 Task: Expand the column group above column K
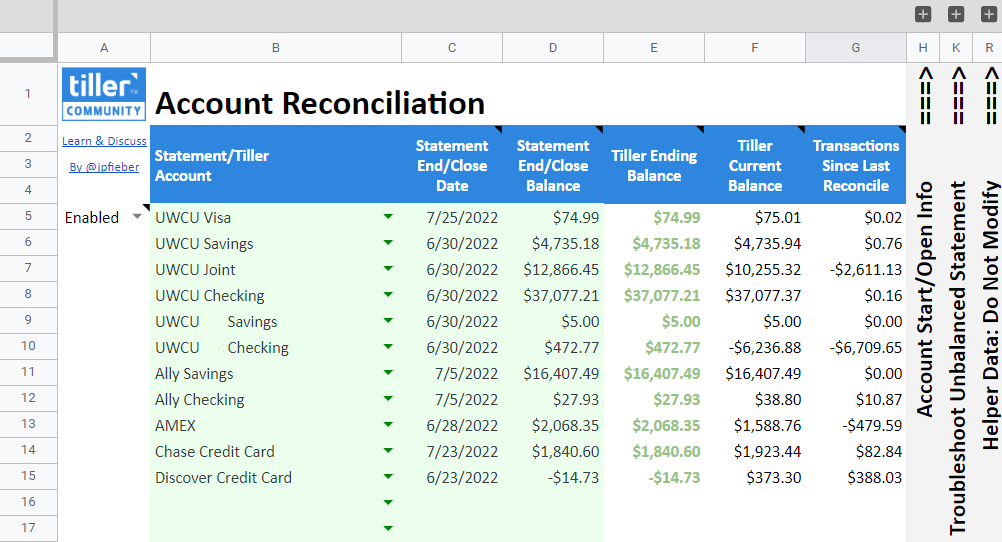[x=955, y=14]
